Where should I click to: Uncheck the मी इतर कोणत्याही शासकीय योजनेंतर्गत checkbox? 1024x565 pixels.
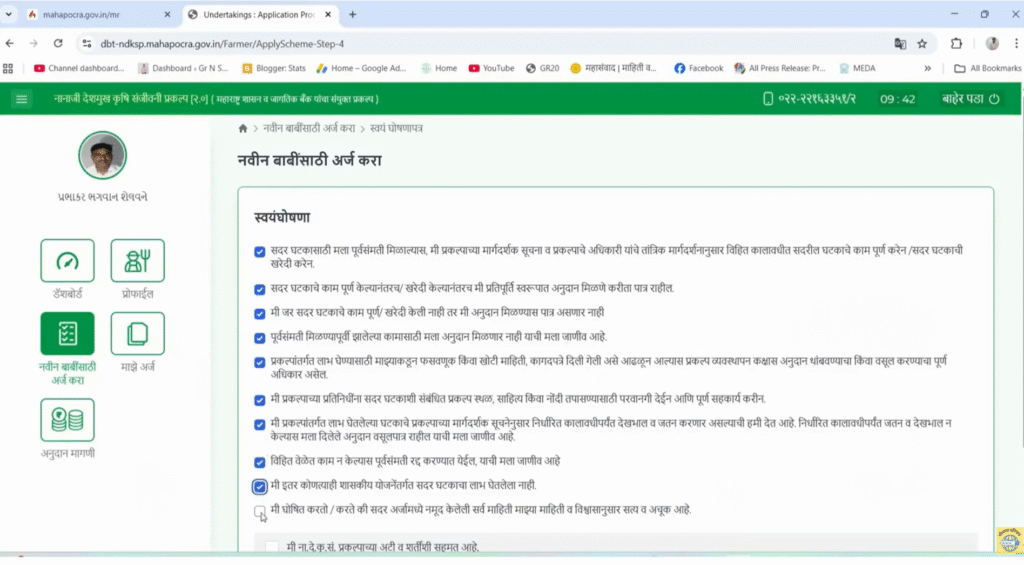(260, 486)
